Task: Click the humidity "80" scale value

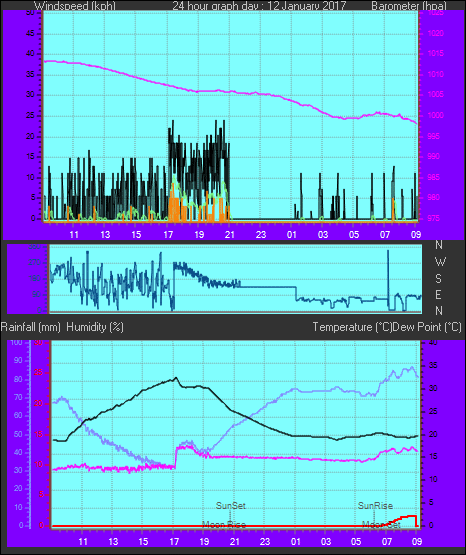Action: [x=18, y=379]
